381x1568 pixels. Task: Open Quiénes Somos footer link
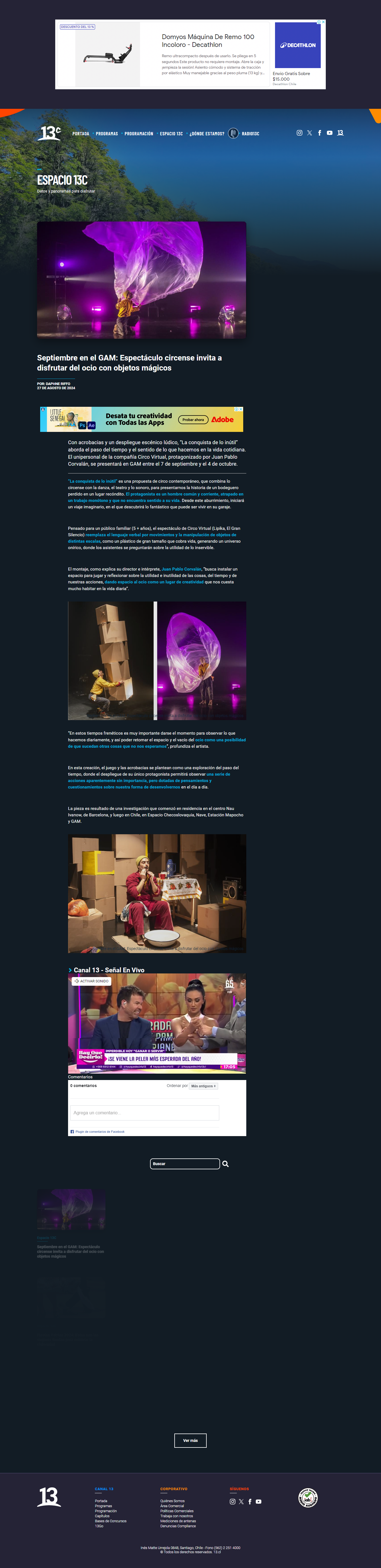[x=172, y=1501]
